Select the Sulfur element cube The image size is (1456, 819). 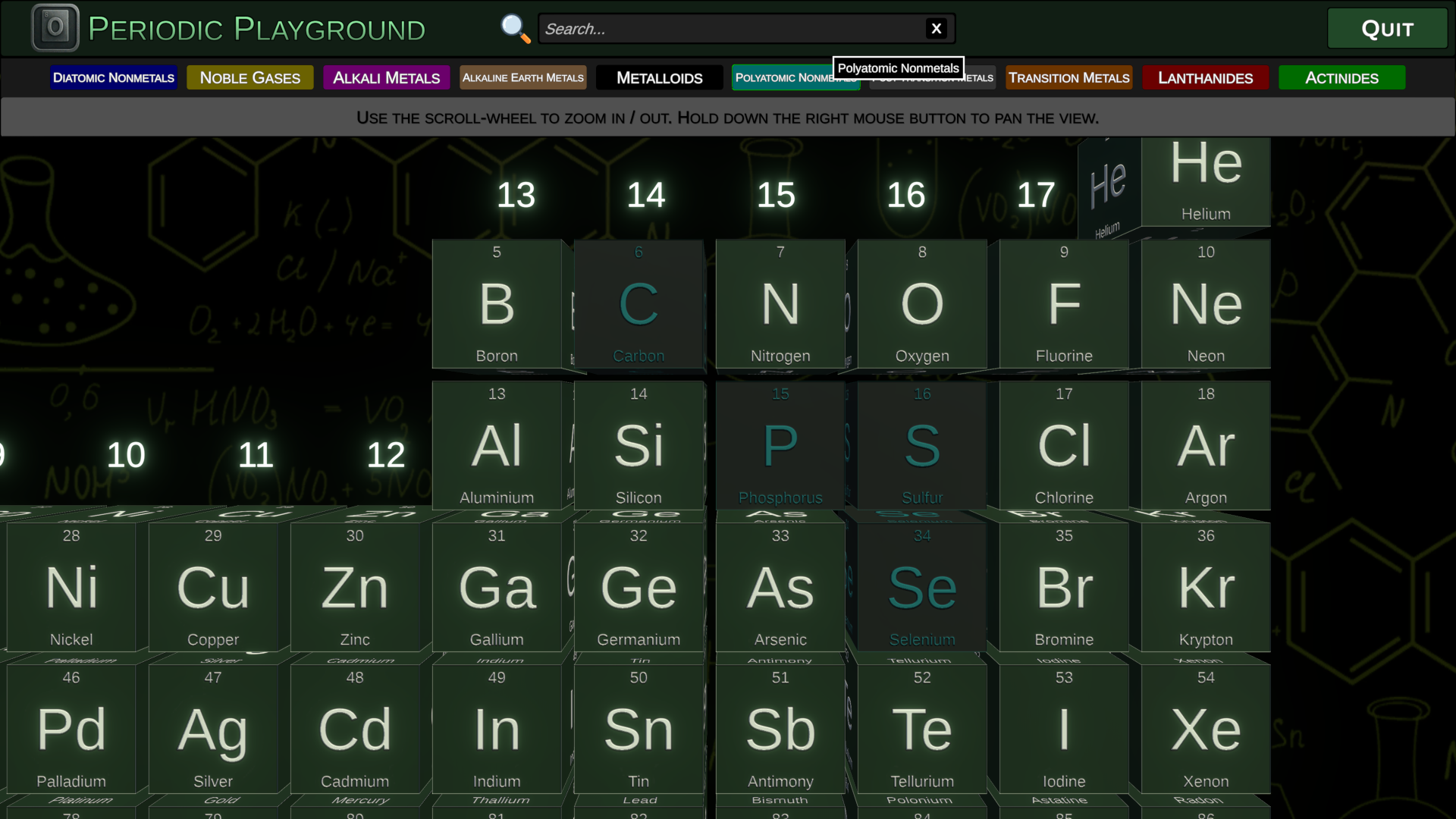(x=922, y=446)
